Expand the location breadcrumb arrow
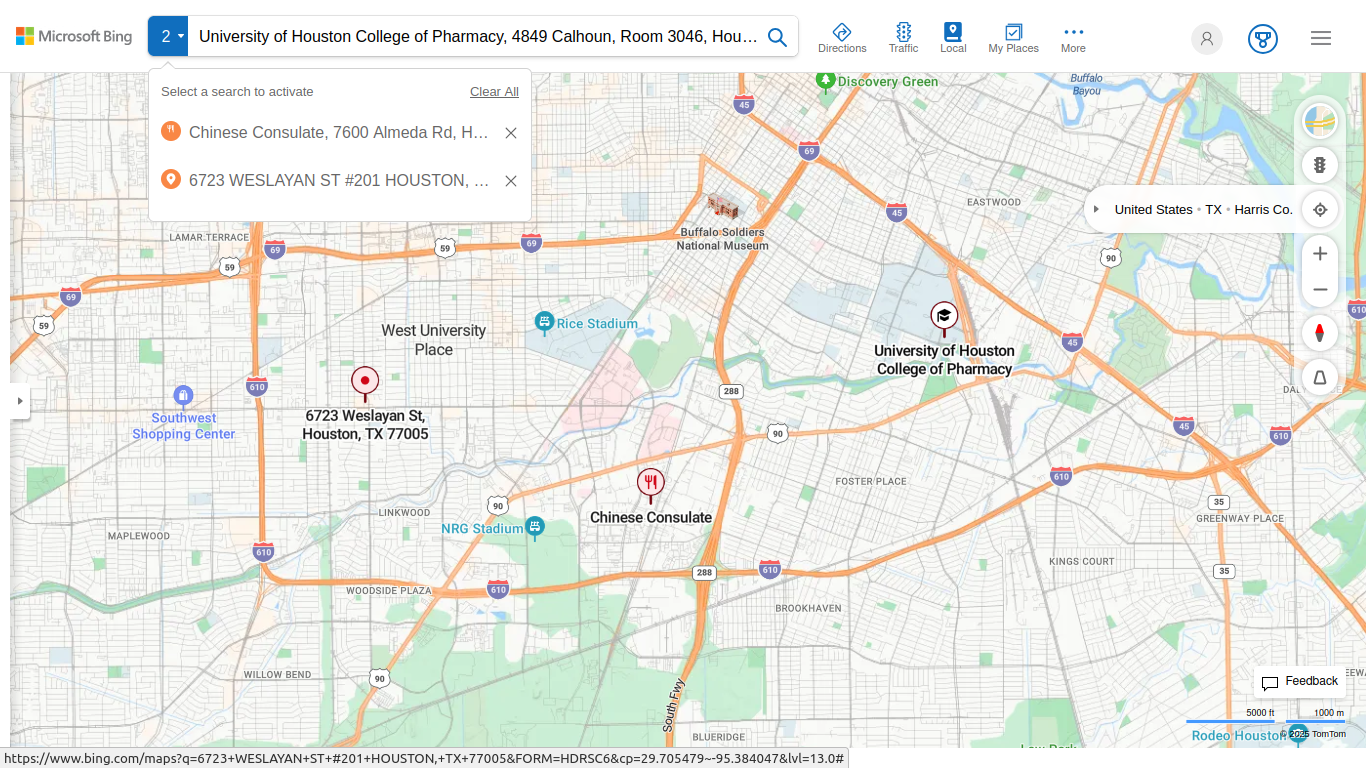 click(1096, 209)
